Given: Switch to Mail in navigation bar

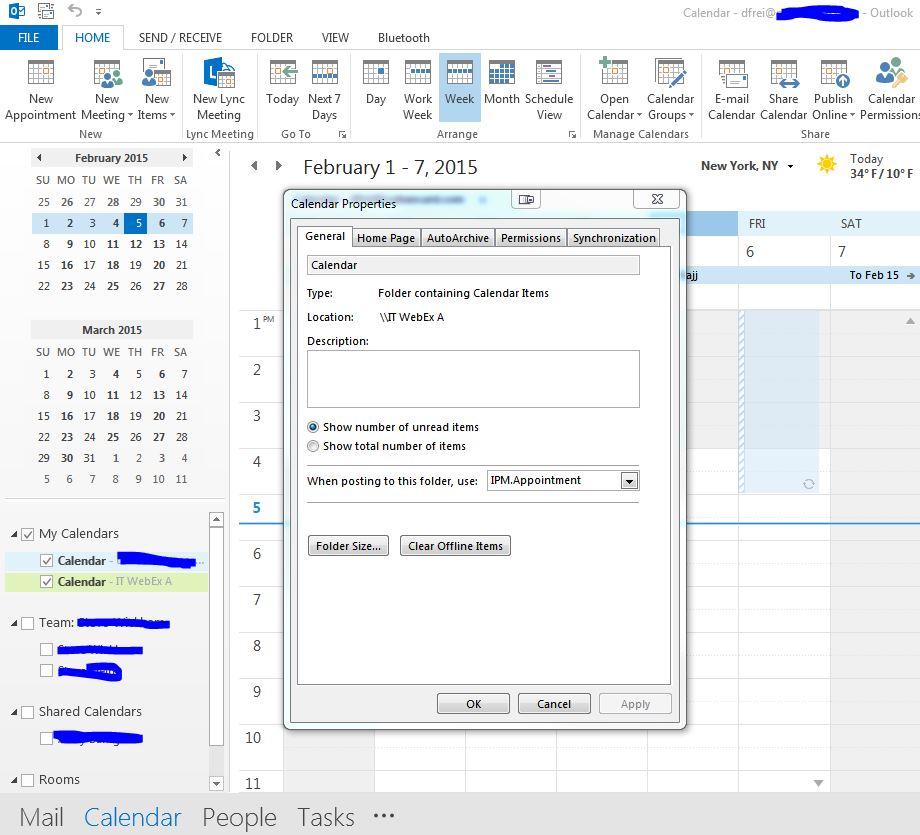Looking at the screenshot, I should click(x=41, y=817).
